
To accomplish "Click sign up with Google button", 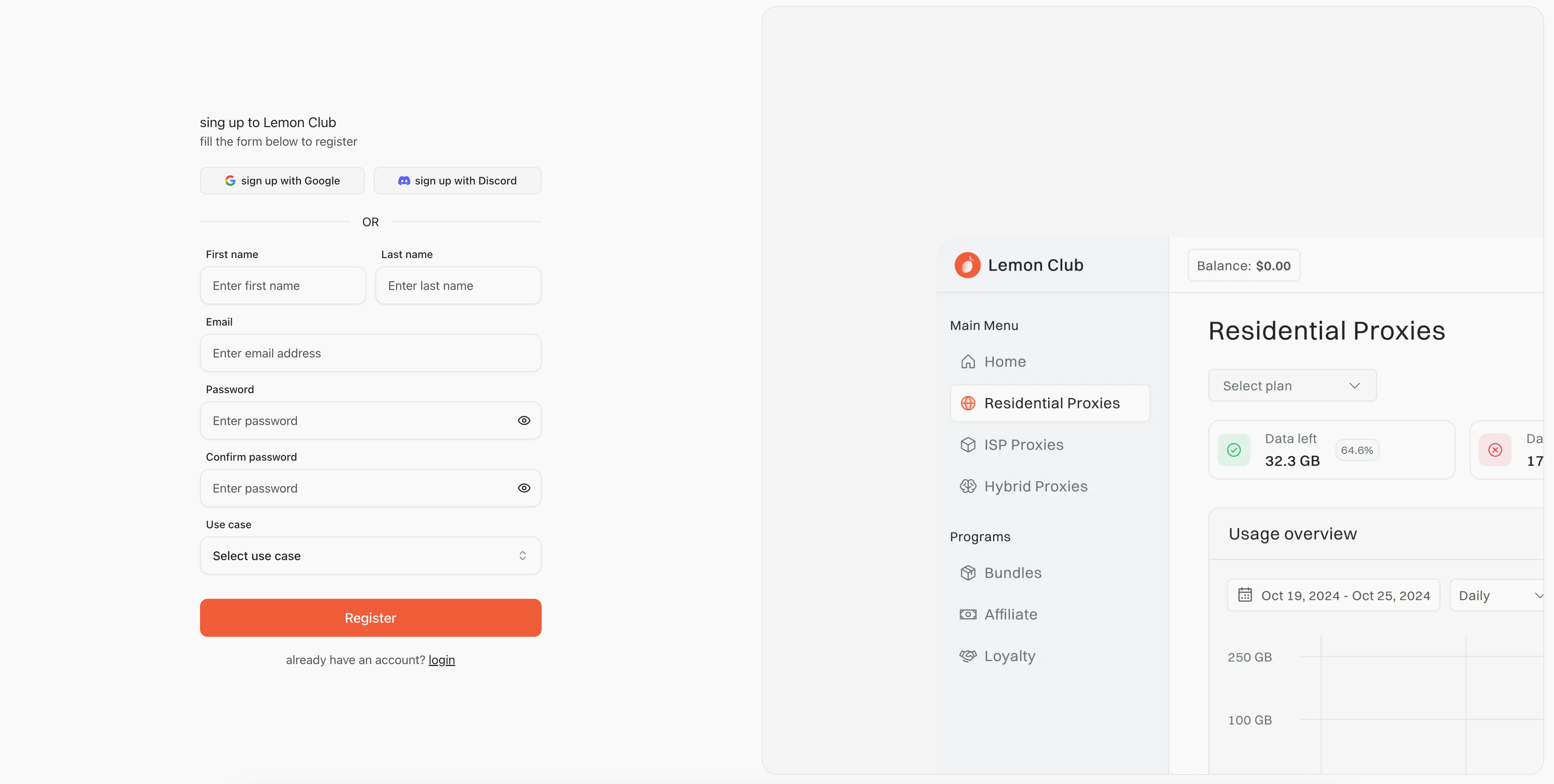I will (282, 181).
